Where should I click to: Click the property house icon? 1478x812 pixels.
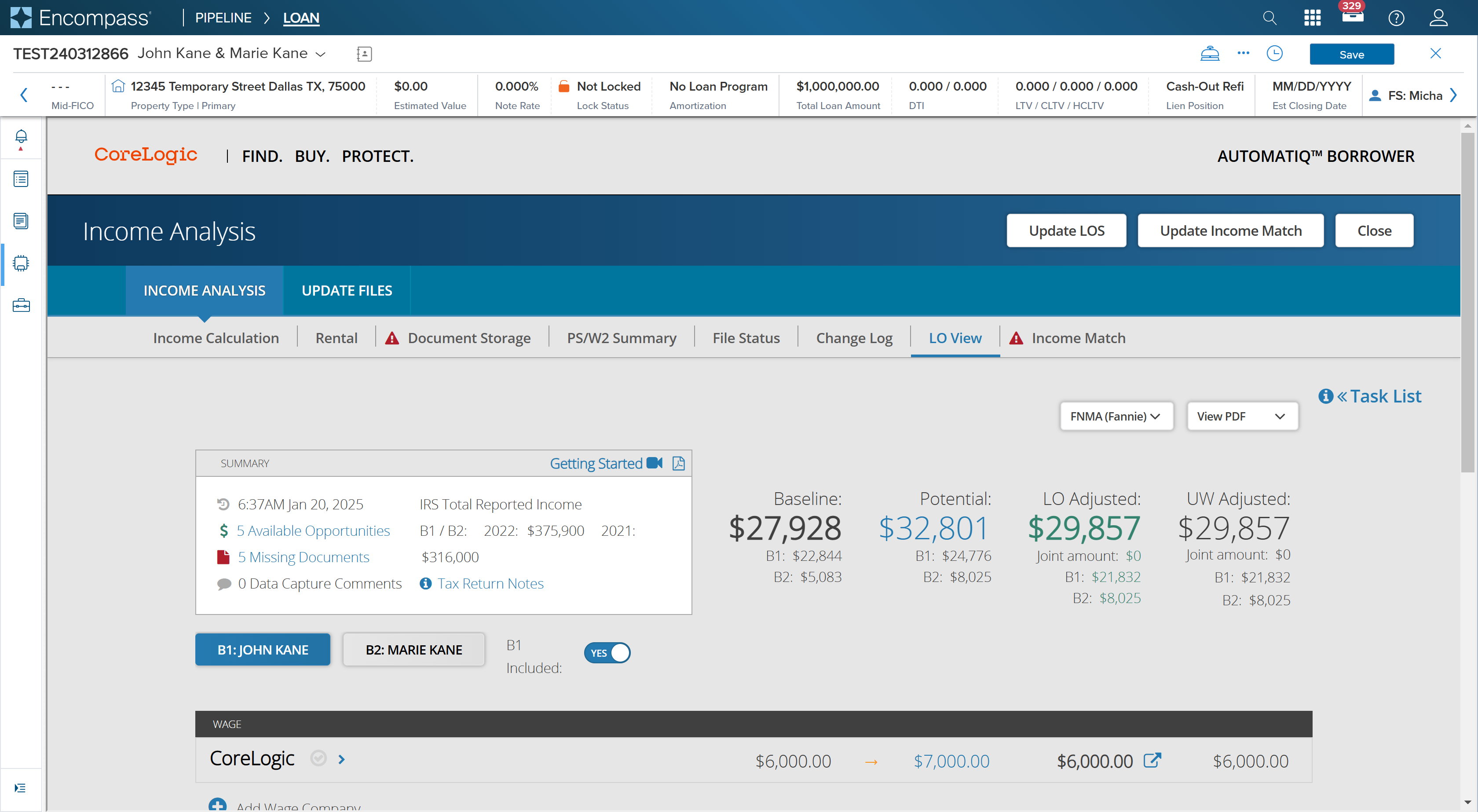[117, 86]
